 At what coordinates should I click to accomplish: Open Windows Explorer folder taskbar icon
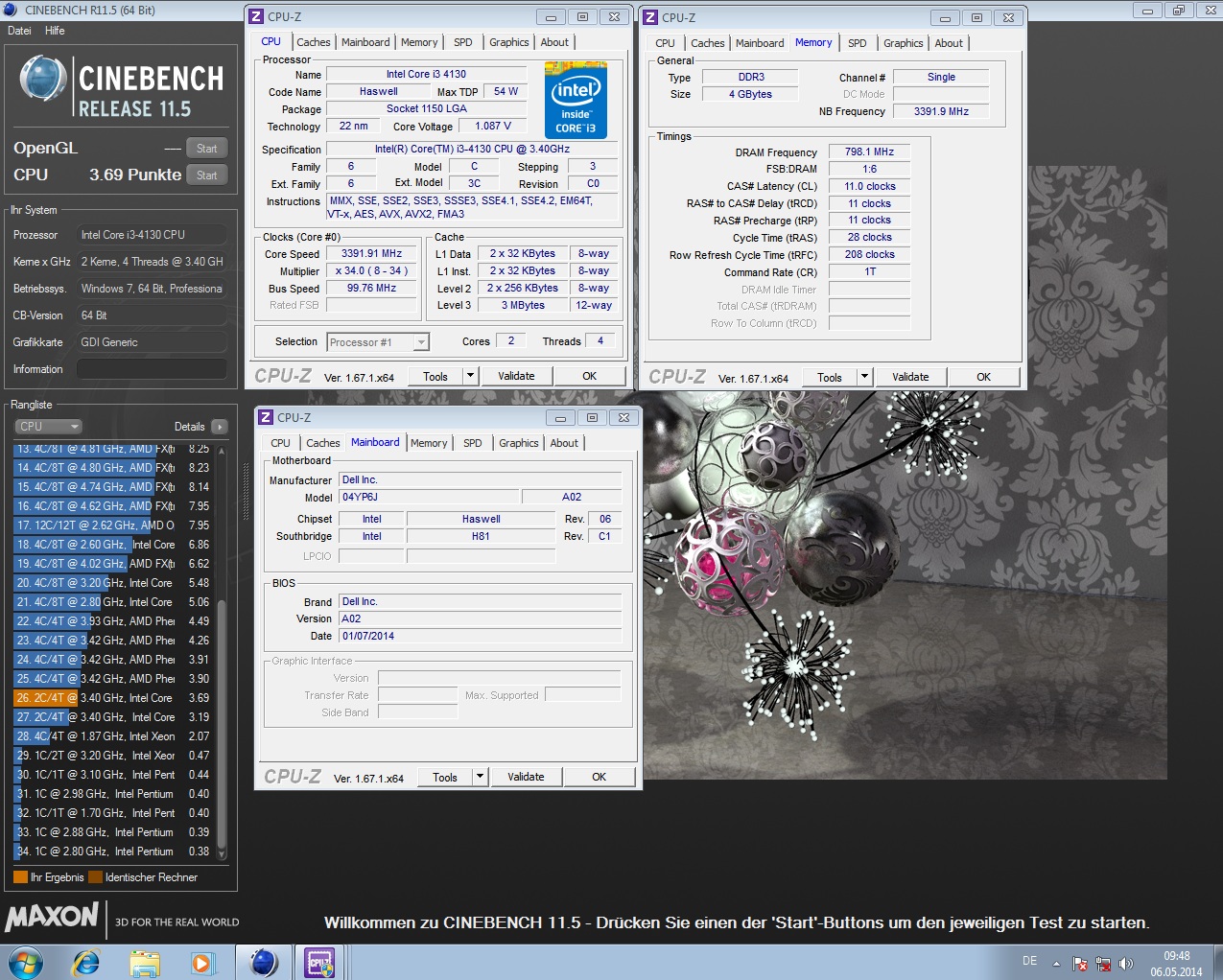point(145,962)
